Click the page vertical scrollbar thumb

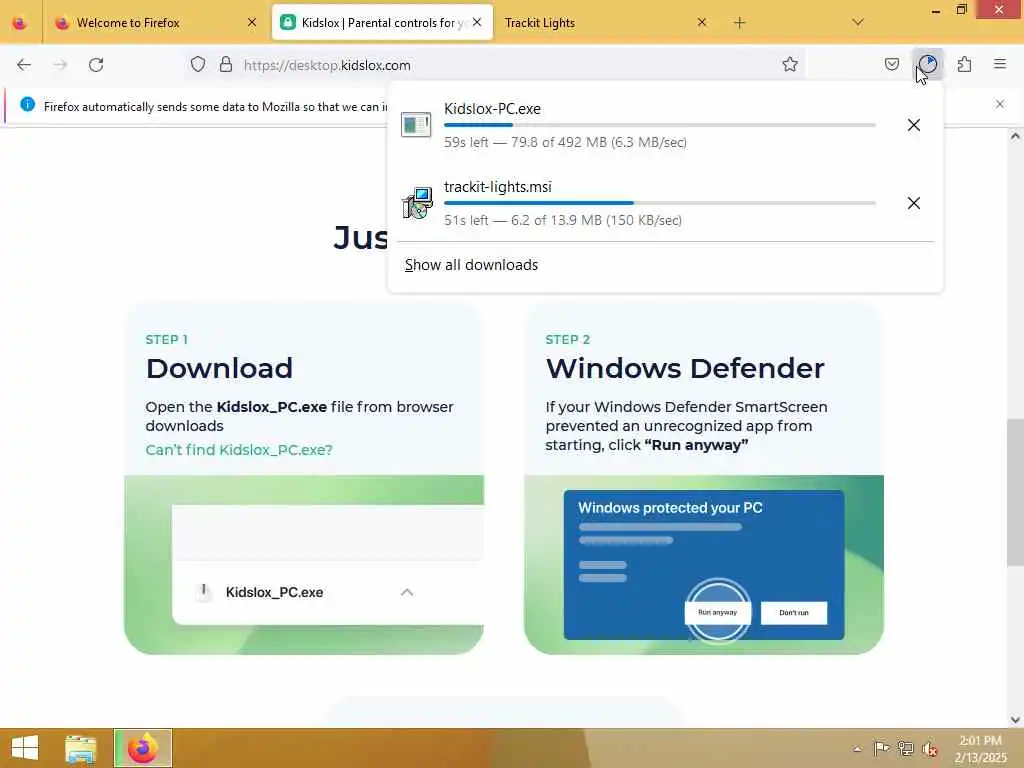[1015, 492]
